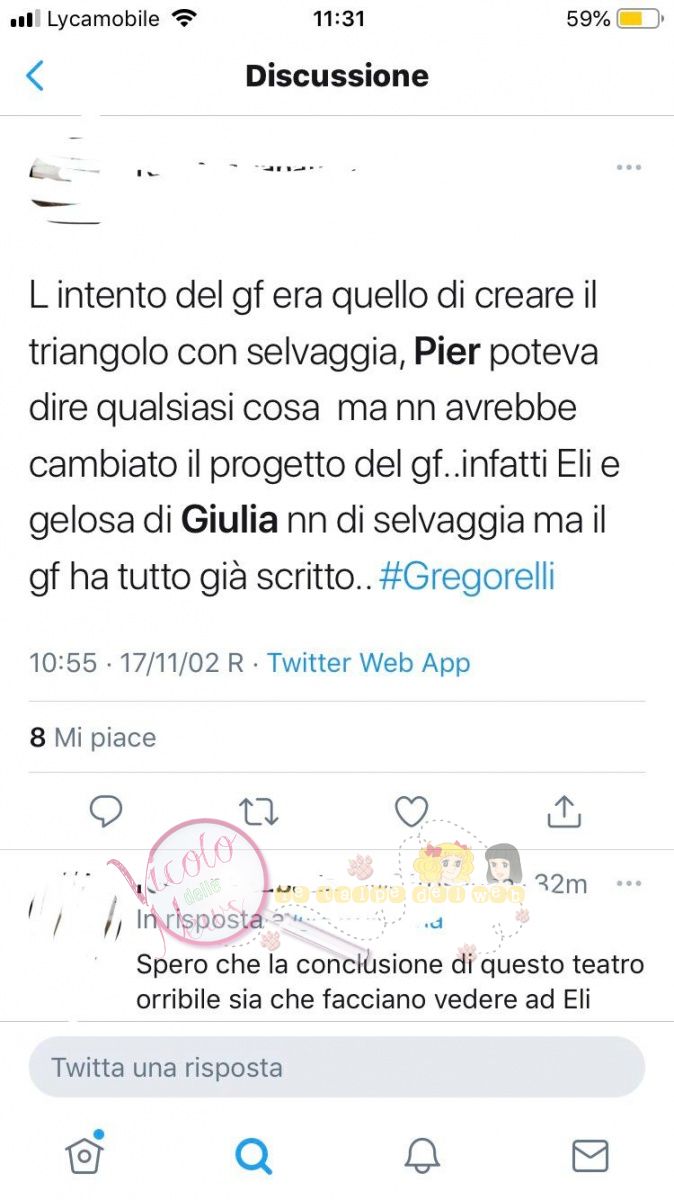View the 8 Mi piace likes list
Viewport: 674px width, 1200px height.
(93, 738)
